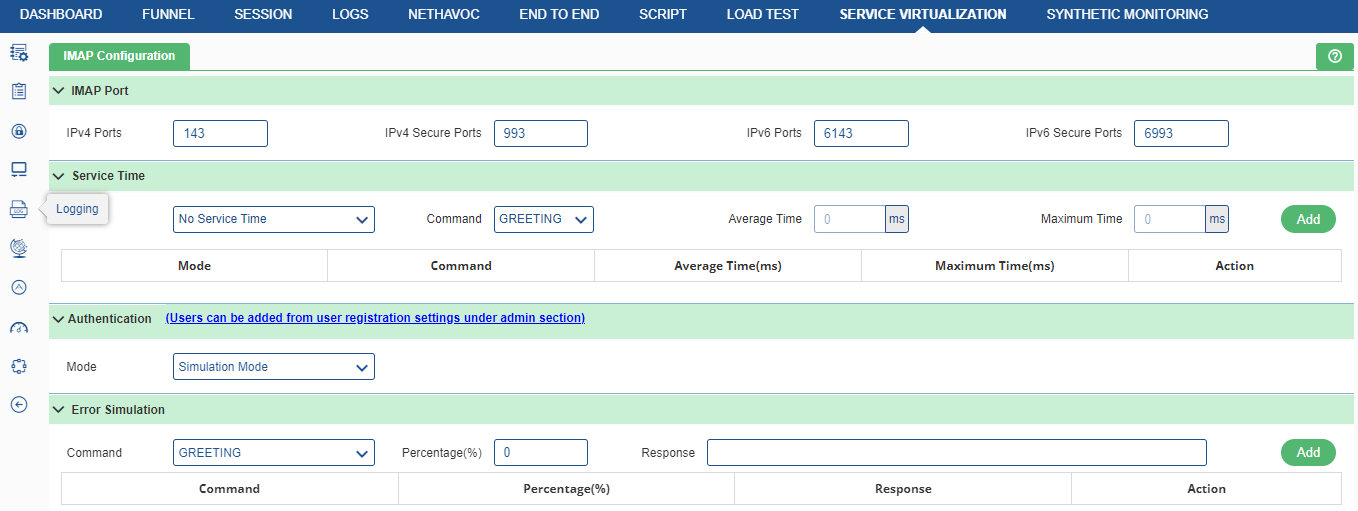1358x511 pixels.
Task: Follow the user registration settings link
Action: click(375, 318)
